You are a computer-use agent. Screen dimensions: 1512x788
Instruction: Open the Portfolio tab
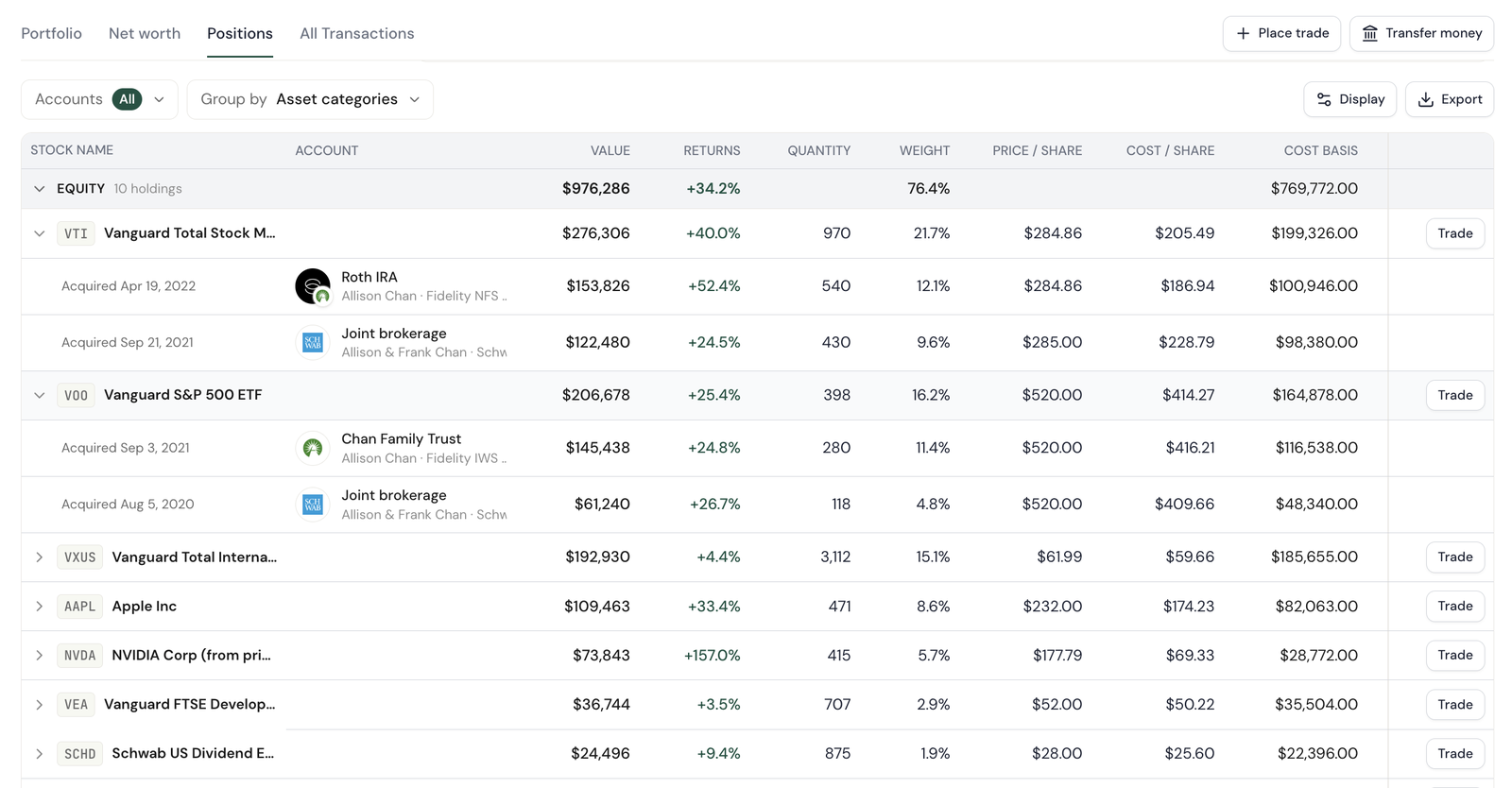point(51,33)
